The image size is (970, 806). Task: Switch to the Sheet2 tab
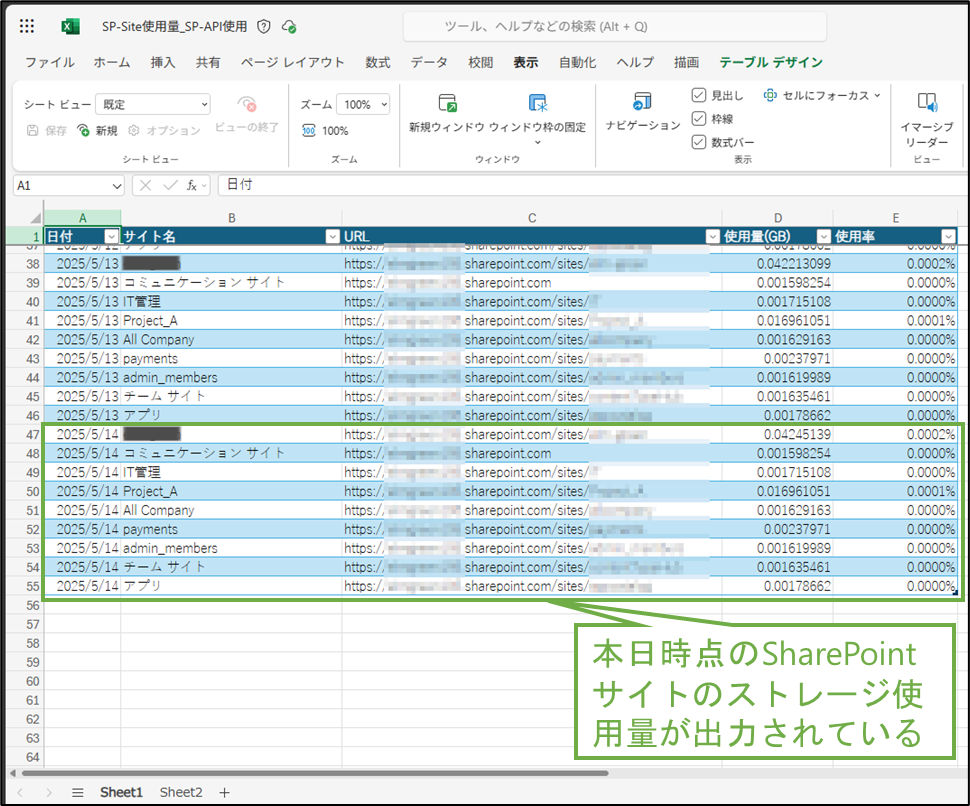[181, 792]
